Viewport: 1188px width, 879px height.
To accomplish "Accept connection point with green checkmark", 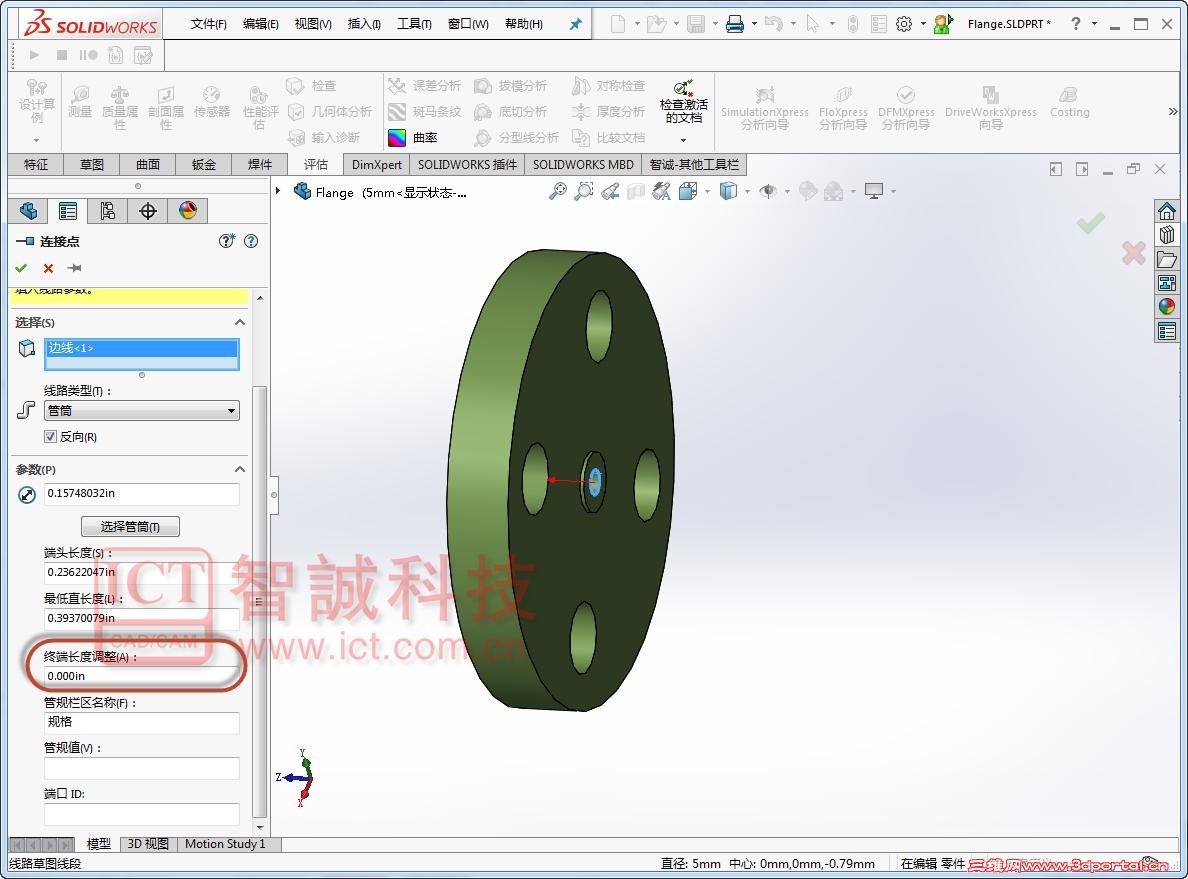I will pyautogui.click(x=21, y=268).
